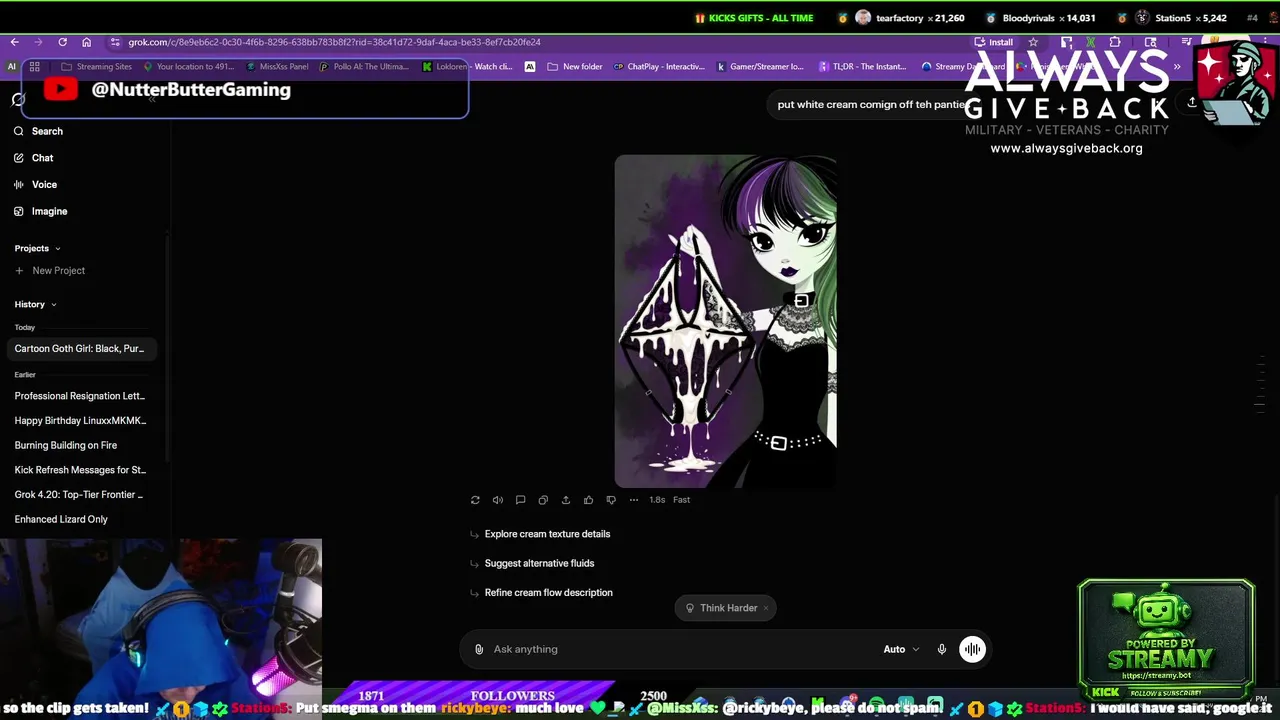Click the share icon at top right of chat
This screenshot has width=1280, height=720.
pyautogui.click(x=1192, y=102)
